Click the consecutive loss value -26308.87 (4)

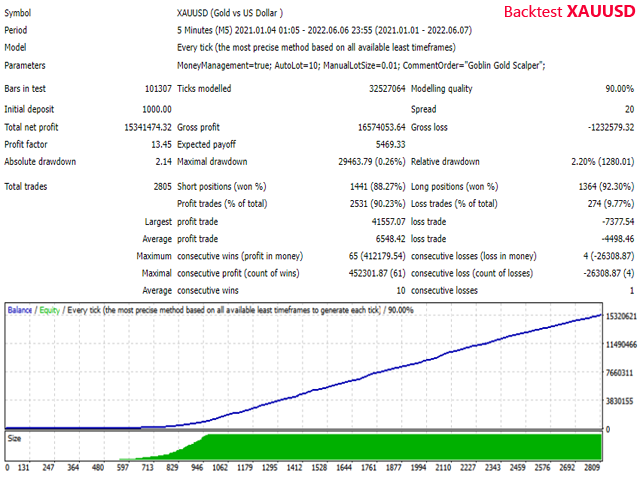pyautogui.click(x=608, y=273)
